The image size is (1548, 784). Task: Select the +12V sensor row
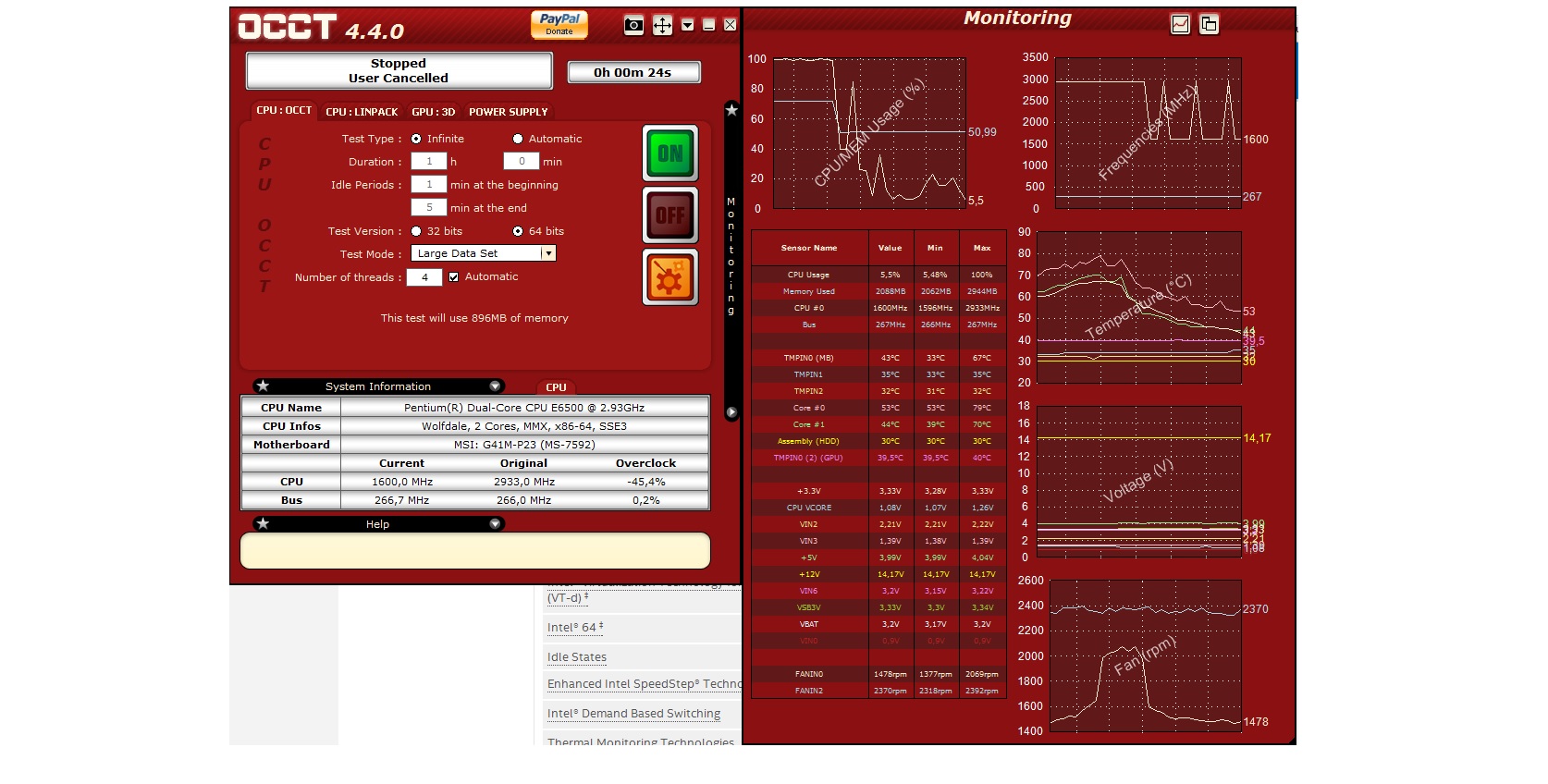878,574
